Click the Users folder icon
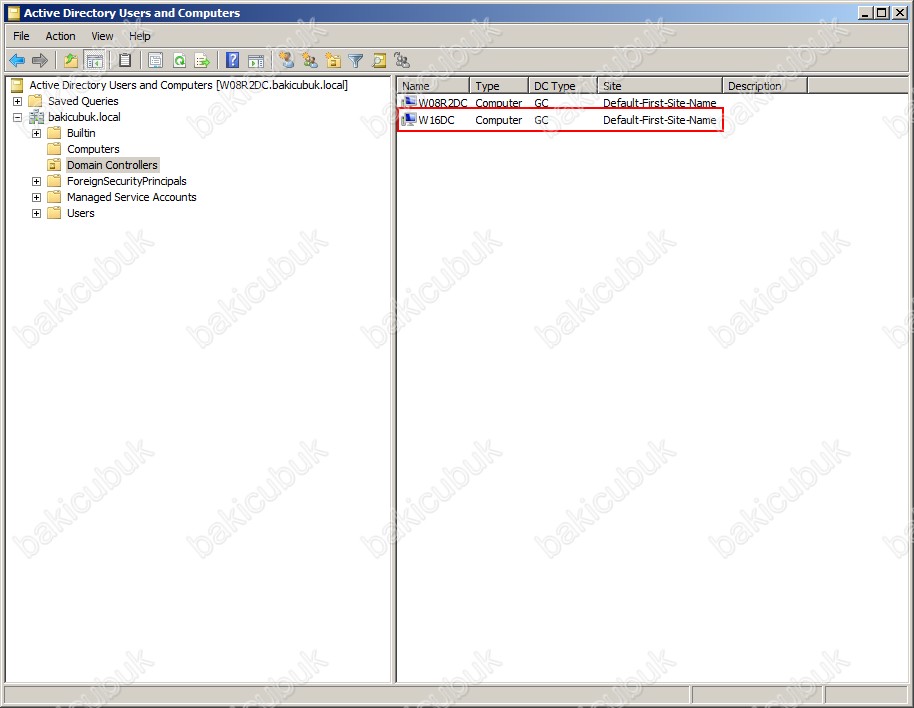The width and height of the screenshot is (914, 708). (x=54, y=213)
